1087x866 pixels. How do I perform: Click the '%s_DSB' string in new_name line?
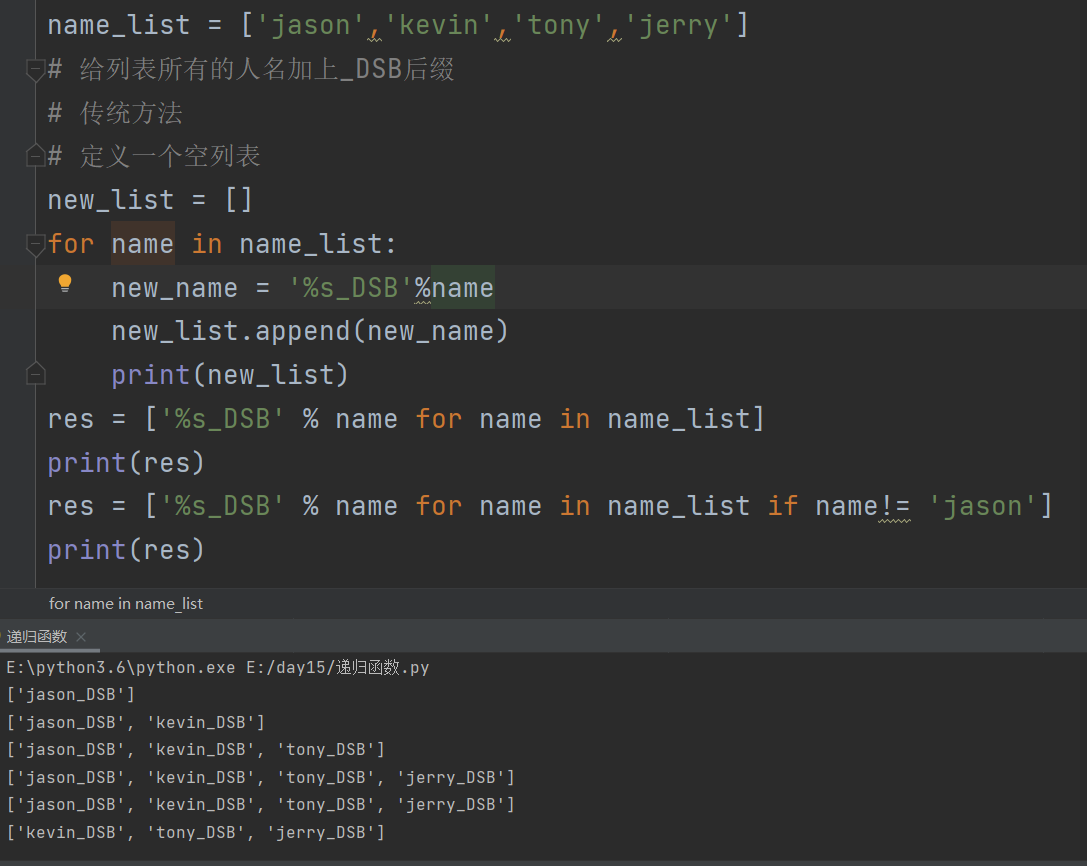351,288
